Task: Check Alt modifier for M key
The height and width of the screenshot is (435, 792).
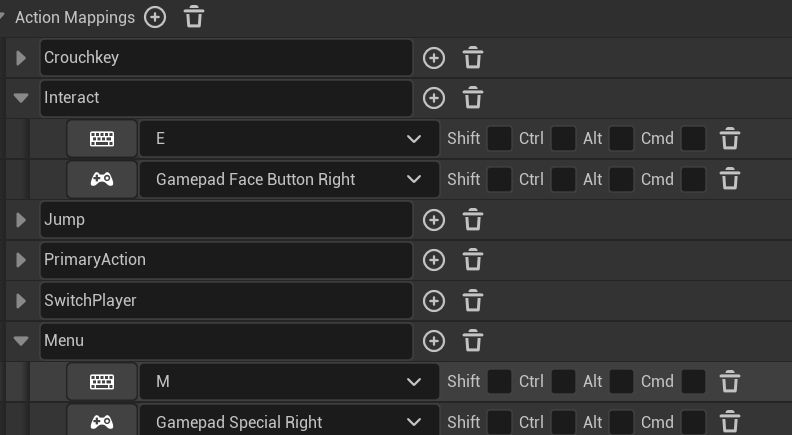Action: click(622, 381)
